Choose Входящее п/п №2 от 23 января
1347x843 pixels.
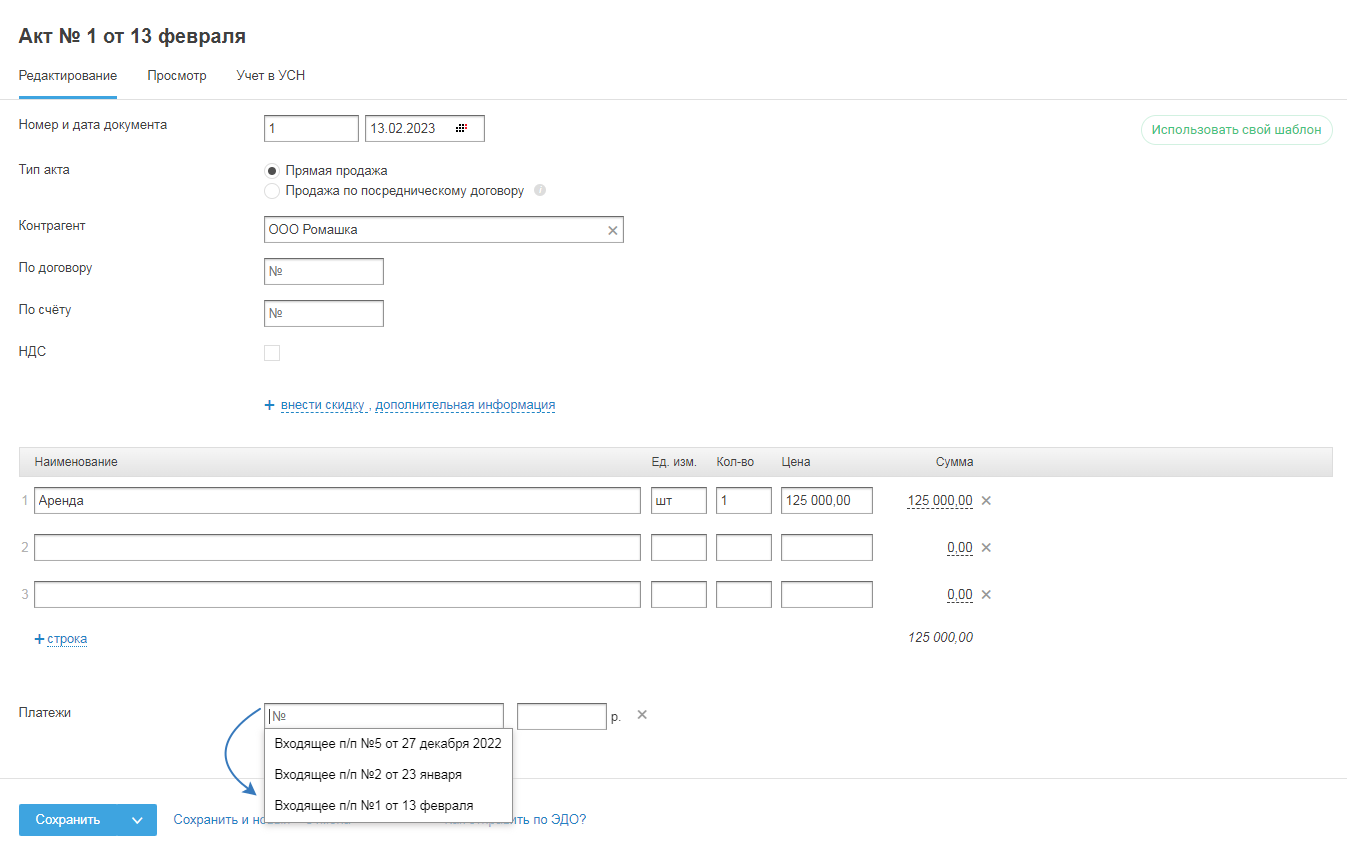[368, 774]
